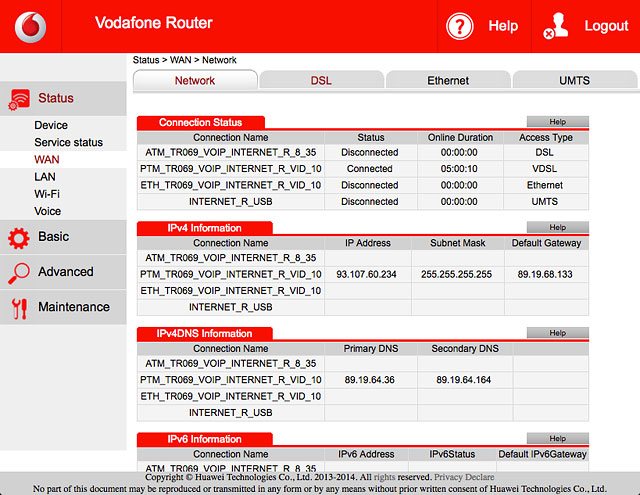
Task: Log out via the Logout link
Action: (606, 26)
